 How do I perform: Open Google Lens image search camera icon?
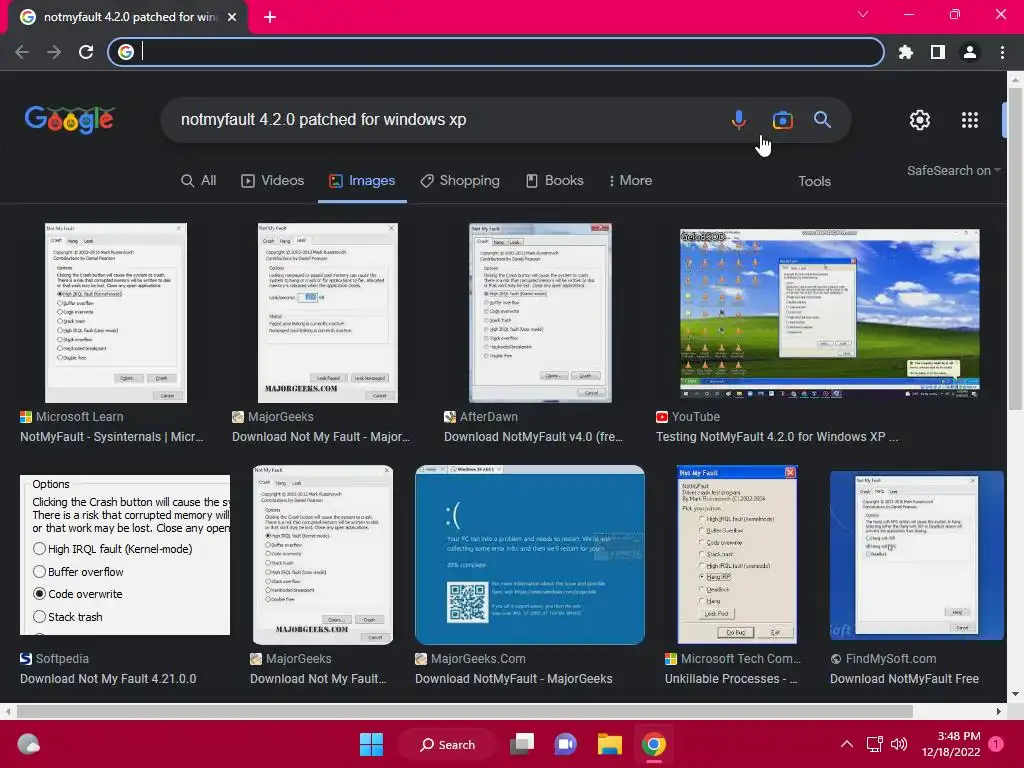[782, 120]
